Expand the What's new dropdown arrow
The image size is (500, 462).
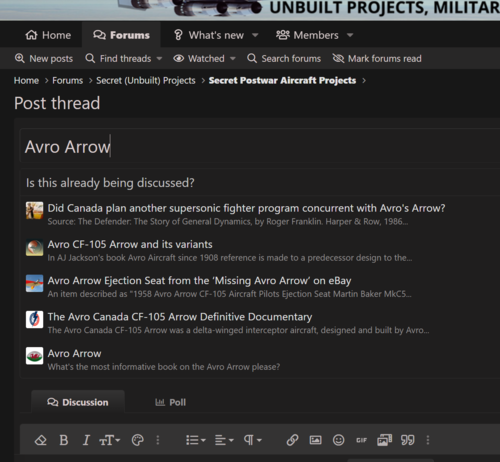(x=255, y=35)
